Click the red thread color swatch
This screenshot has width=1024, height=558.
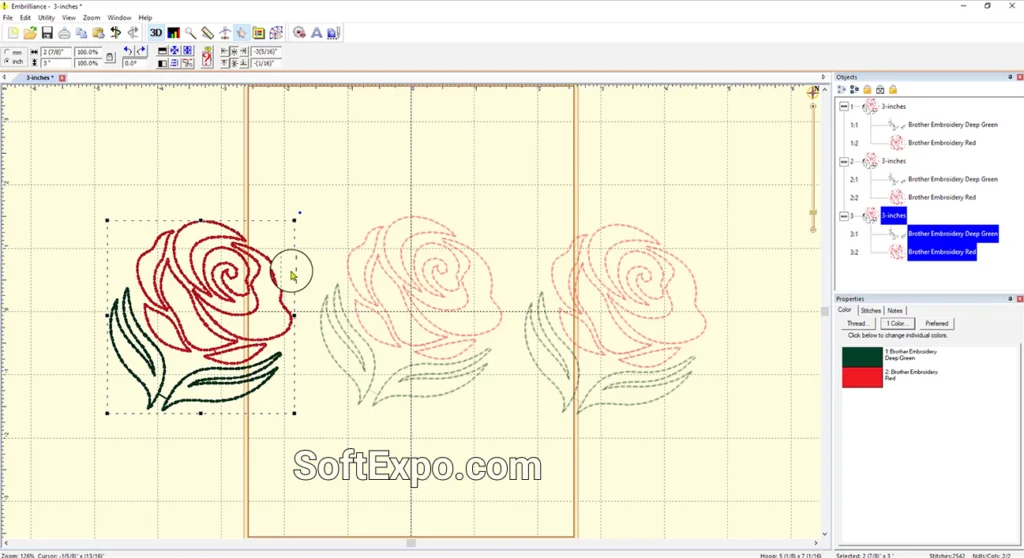[862, 378]
